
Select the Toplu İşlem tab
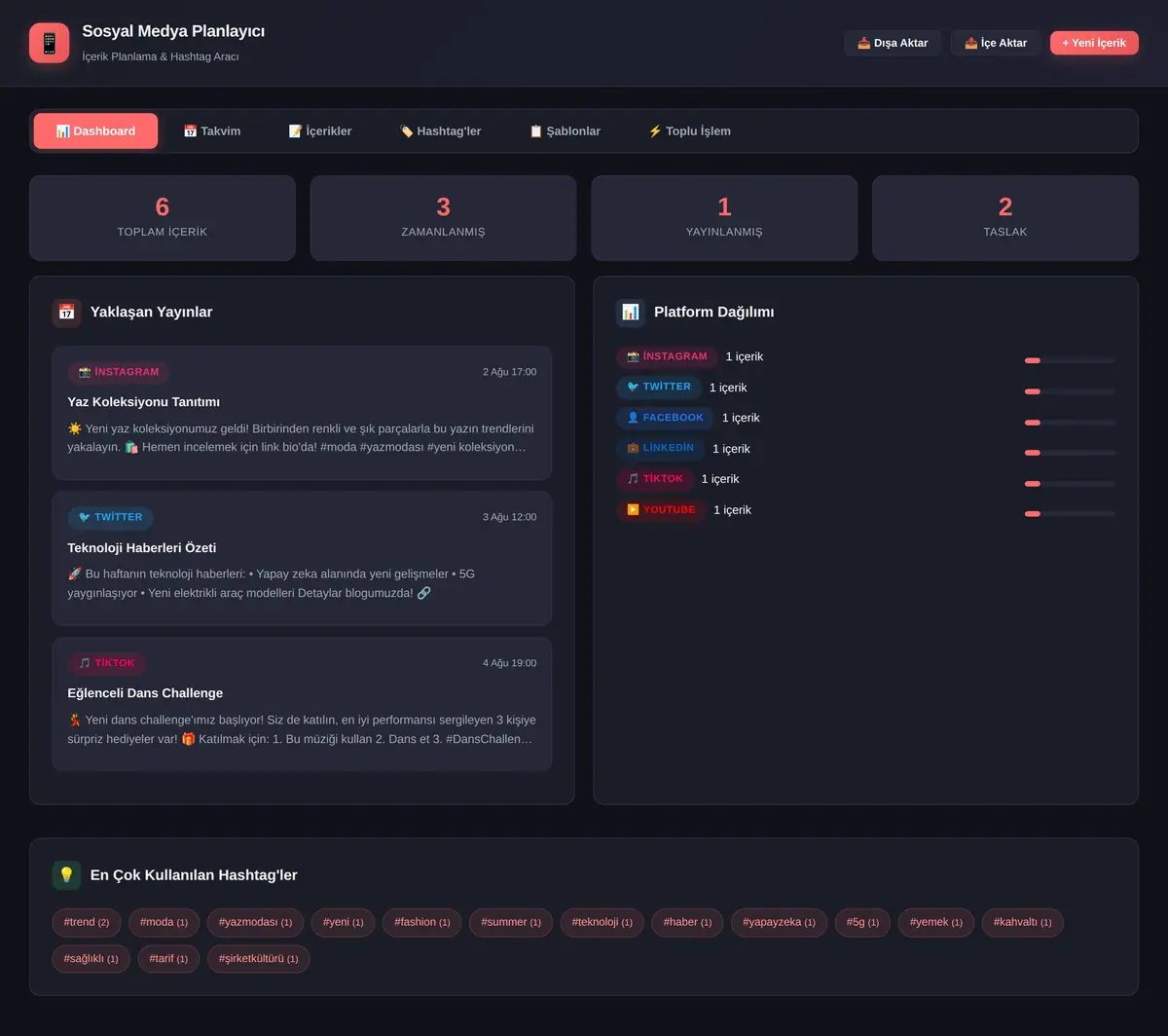pos(689,131)
